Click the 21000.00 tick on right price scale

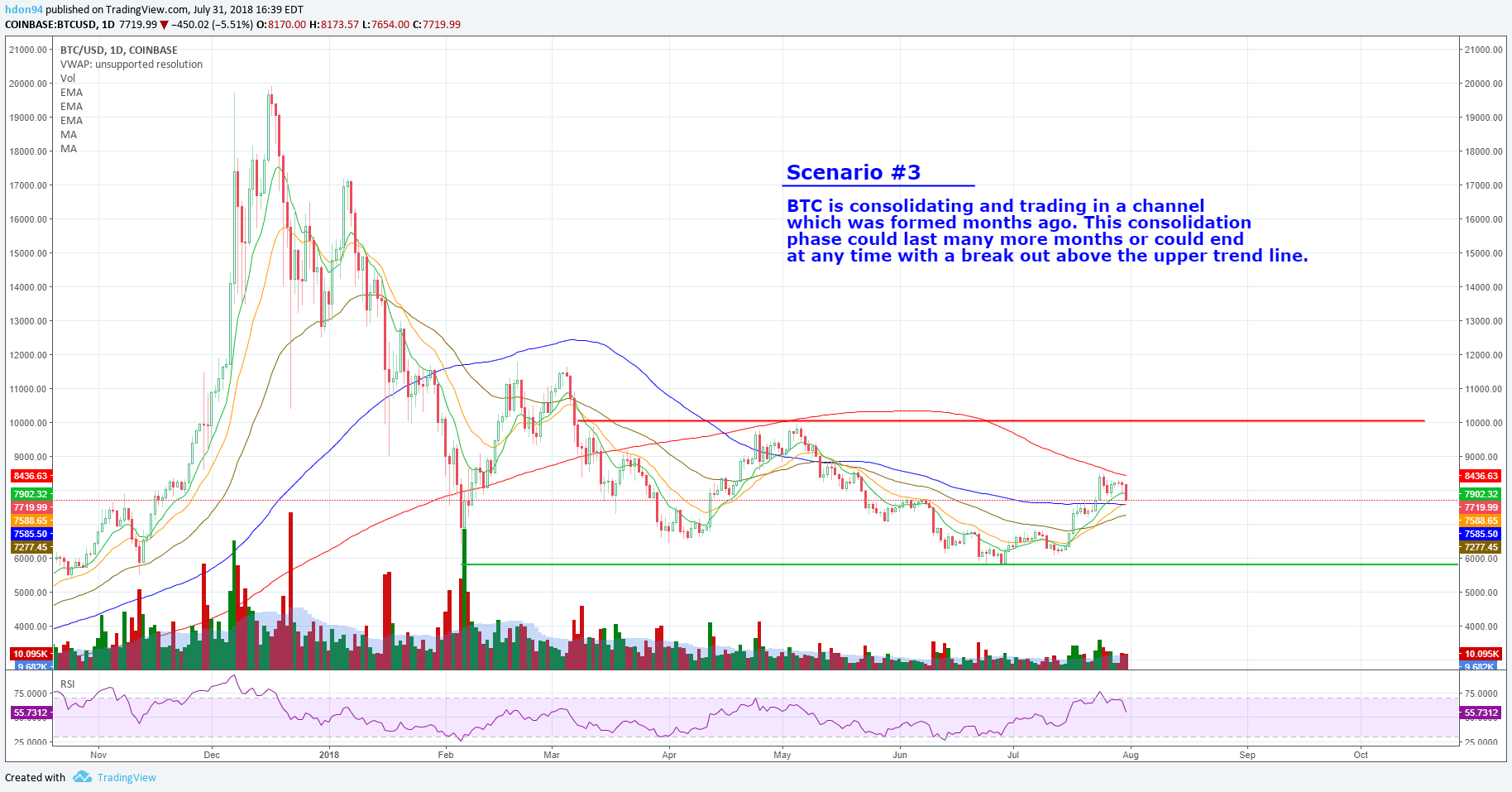[1483, 50]
